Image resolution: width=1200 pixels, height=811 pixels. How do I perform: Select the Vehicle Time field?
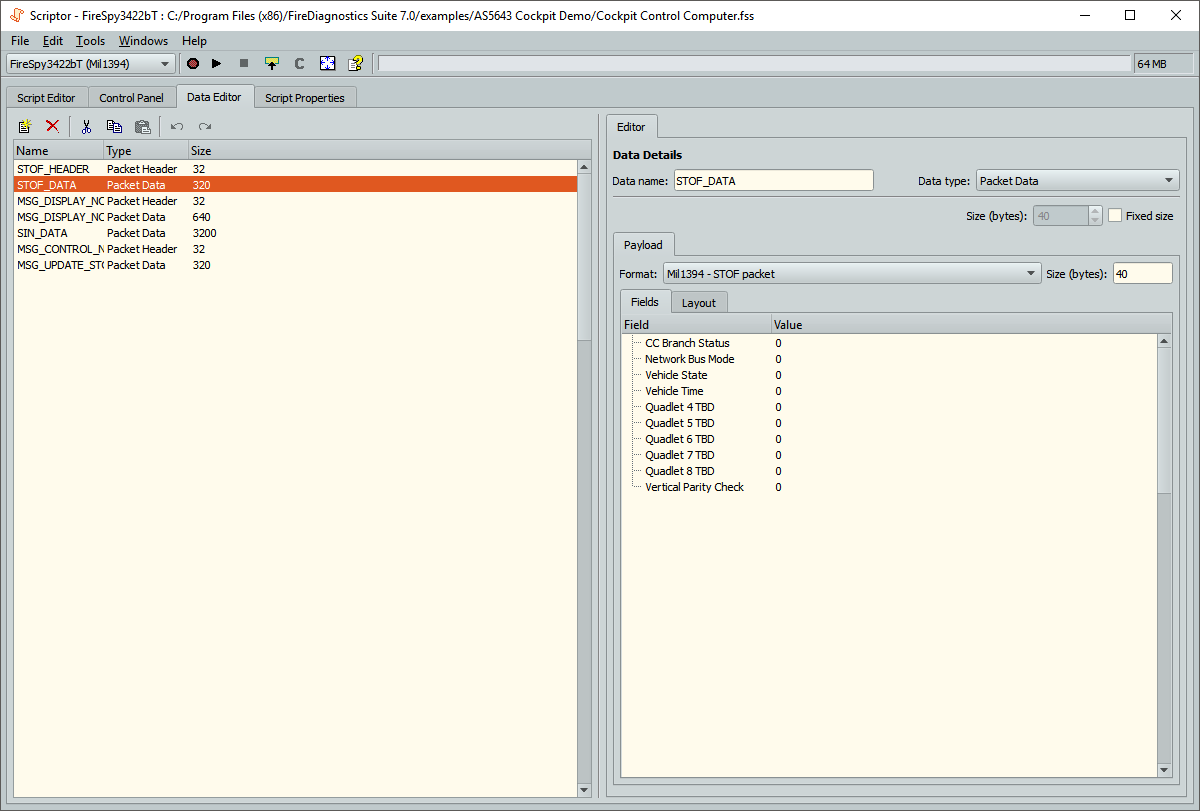[674, 391]
